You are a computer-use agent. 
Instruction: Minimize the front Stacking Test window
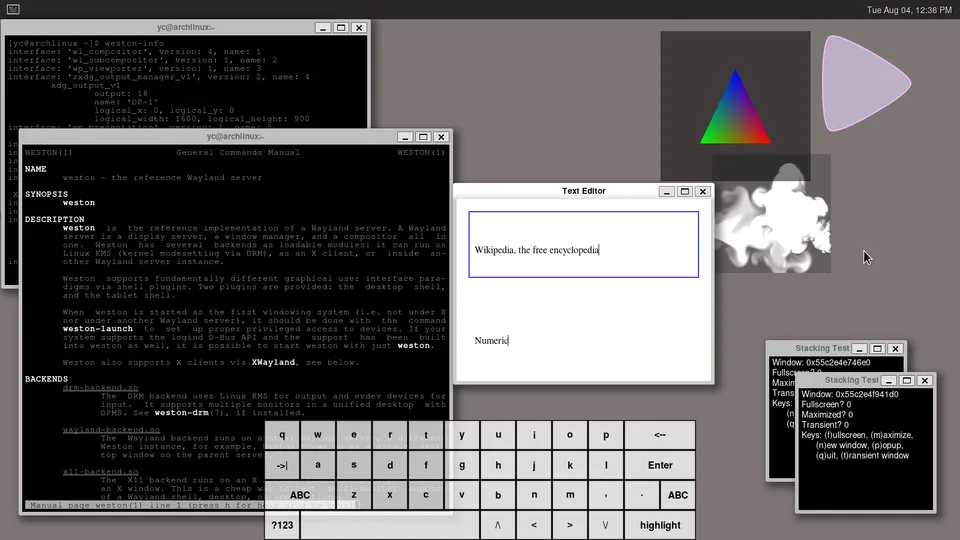coord(889,381)
